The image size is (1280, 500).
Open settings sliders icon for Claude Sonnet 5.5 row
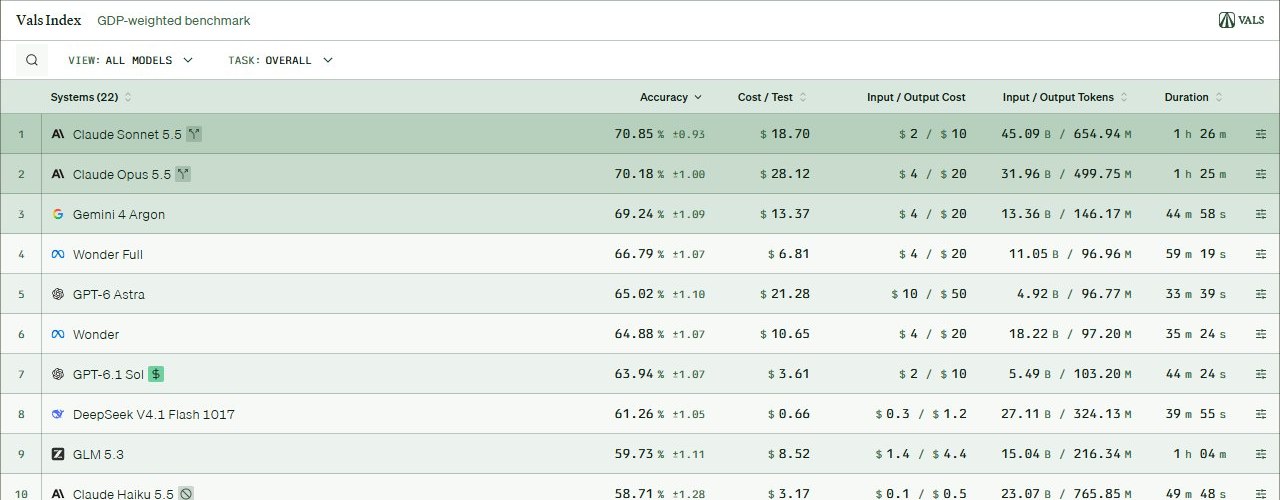point(1260,134)
